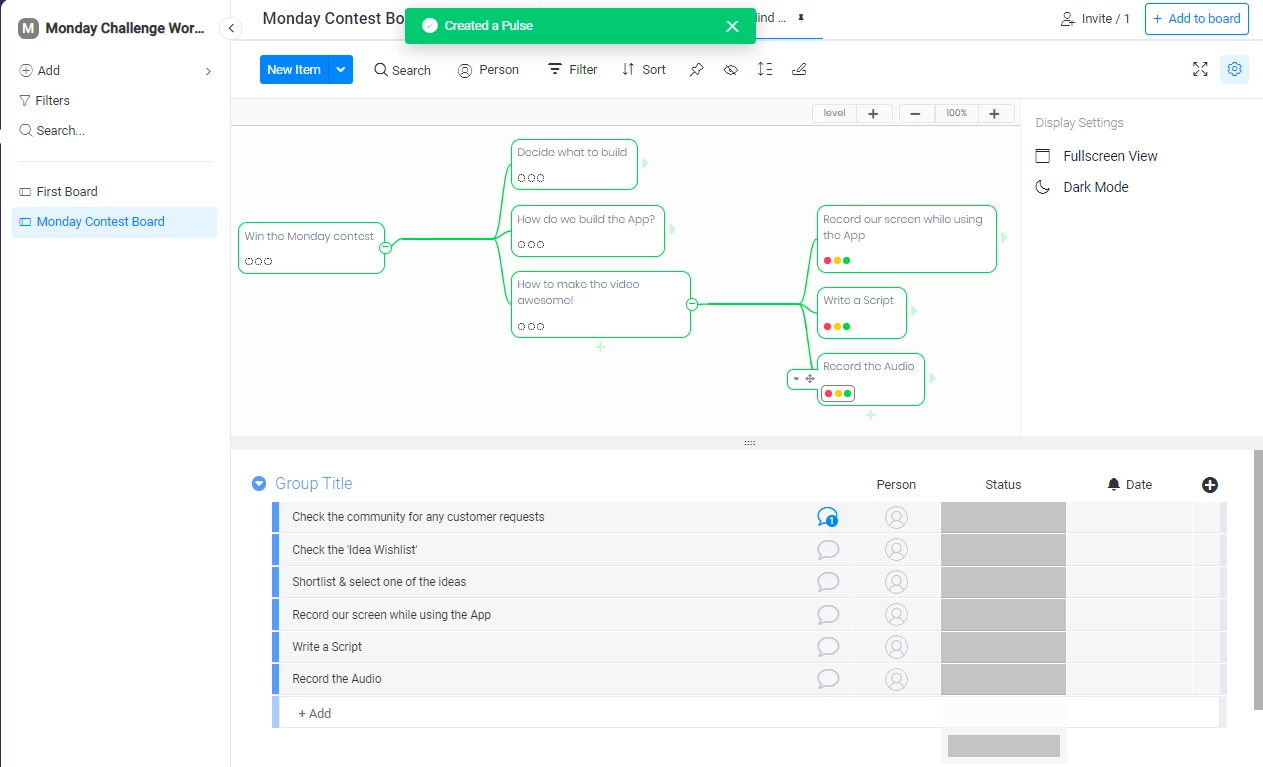Open the row height icon
The image size is (1263, 767).
(765, 69)
